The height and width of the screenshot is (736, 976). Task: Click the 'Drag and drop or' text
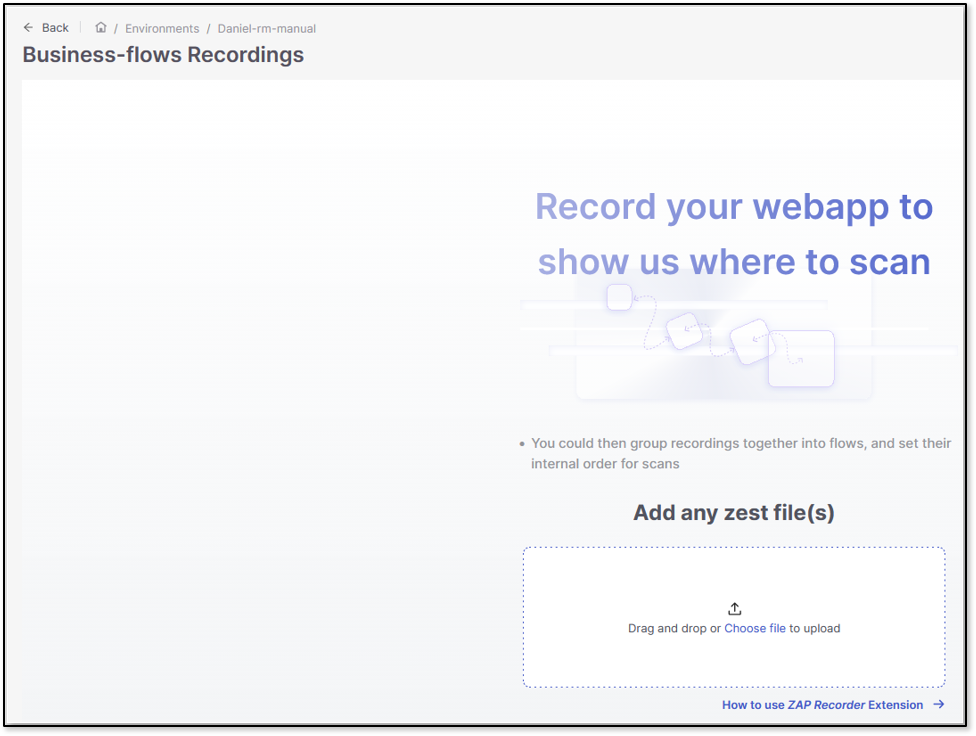(x=674, y=628)
